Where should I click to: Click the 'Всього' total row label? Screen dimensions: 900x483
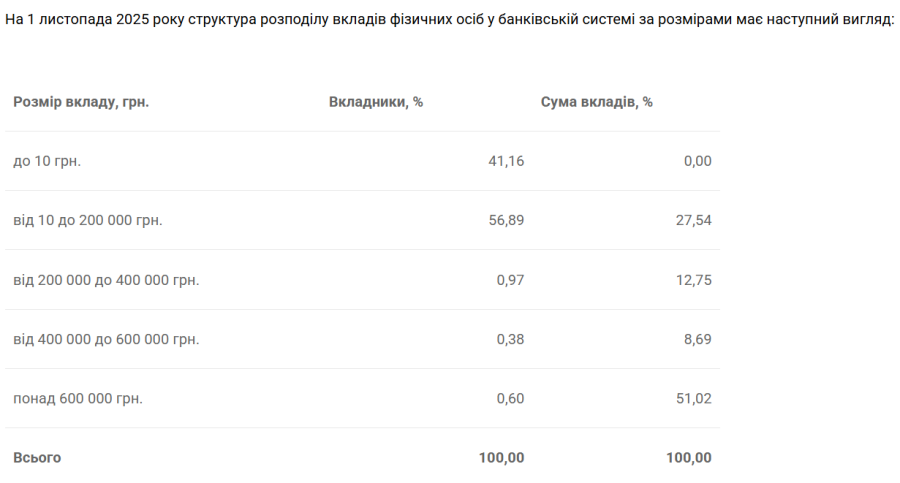click(37, 457)
